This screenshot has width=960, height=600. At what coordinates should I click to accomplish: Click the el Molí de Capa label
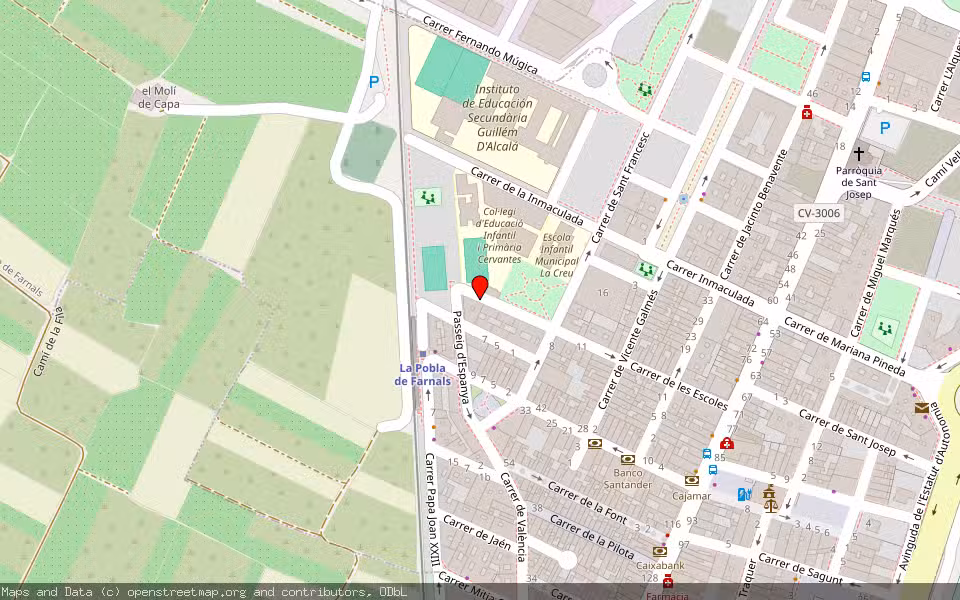point(159,98)
